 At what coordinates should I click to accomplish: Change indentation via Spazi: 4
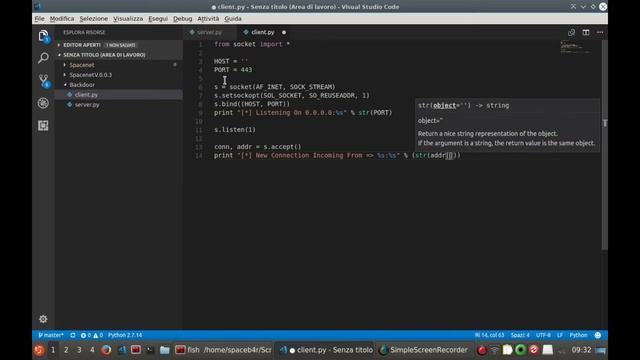[x=520, y=335]
